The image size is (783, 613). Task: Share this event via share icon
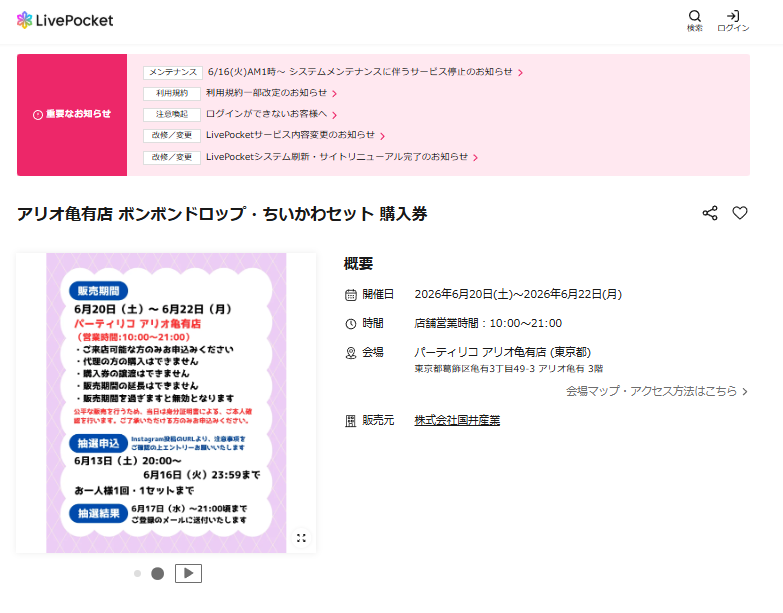[710, 213]
